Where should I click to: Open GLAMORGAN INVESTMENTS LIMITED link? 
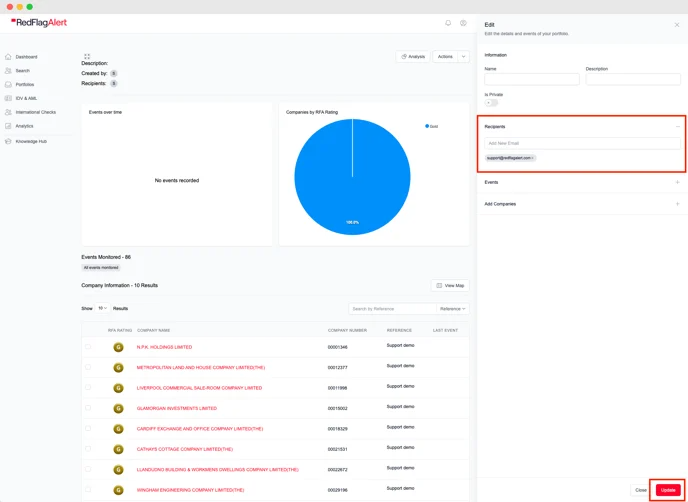point(176,408)
